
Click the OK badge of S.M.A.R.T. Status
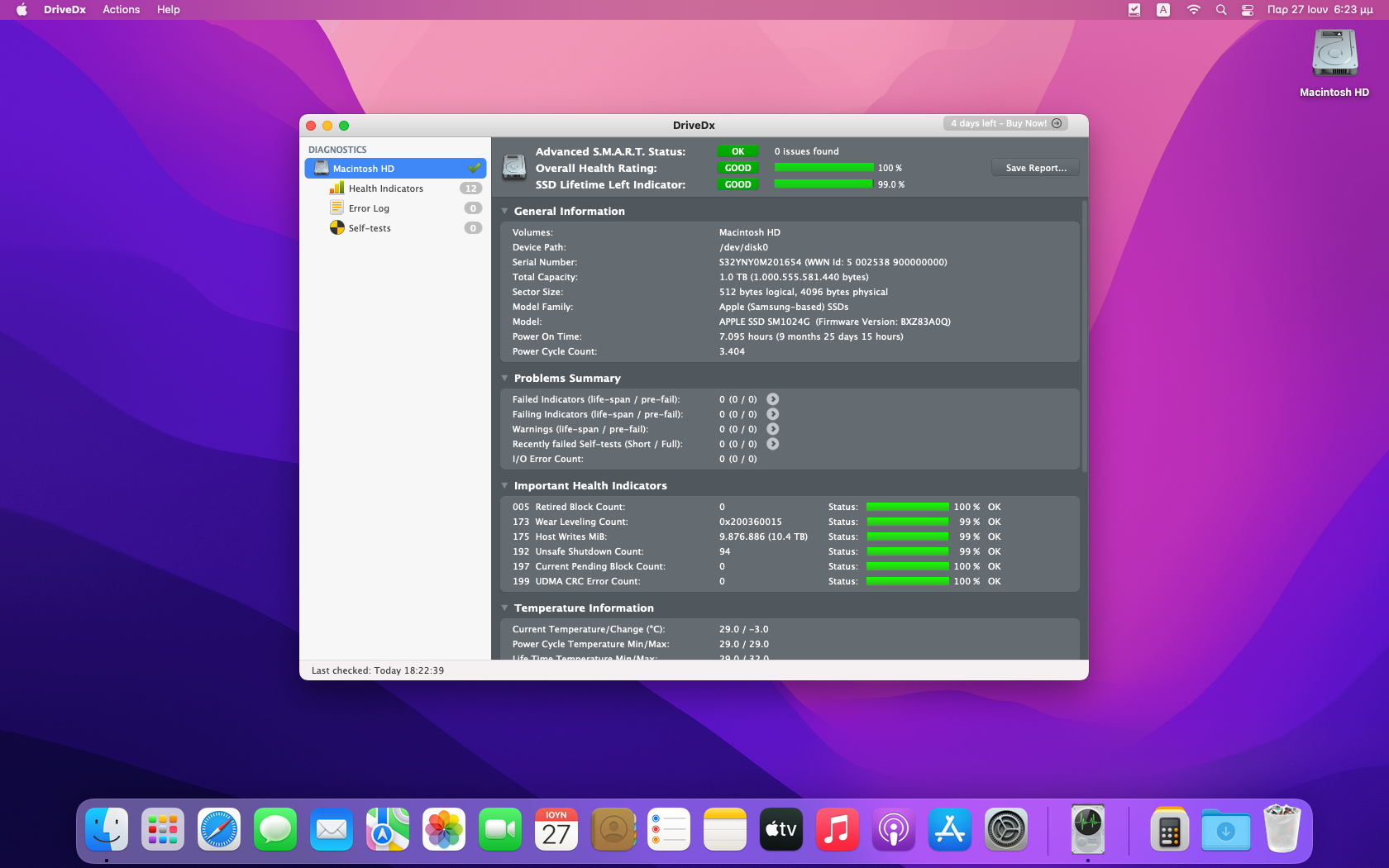(737, 151)
